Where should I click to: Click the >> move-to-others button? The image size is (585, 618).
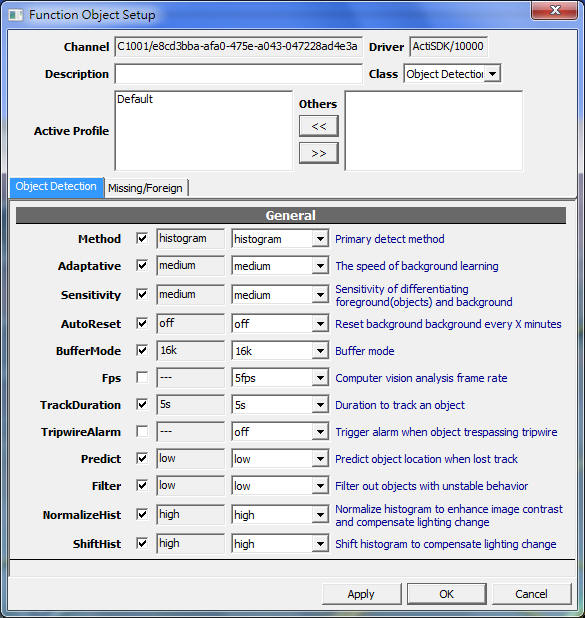tap(319, 153)
